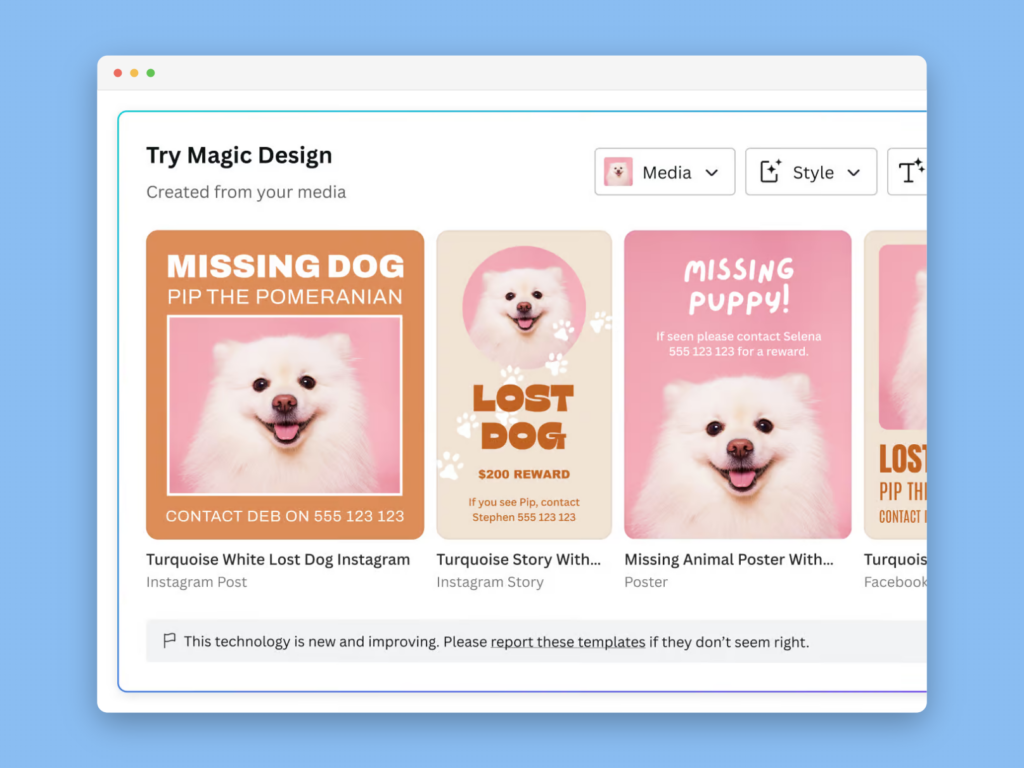Image resolution: width=1024 pixels, height=768 pixels.
Task: Click the flag icon in notice bar
Action: [x=169, y=641]
